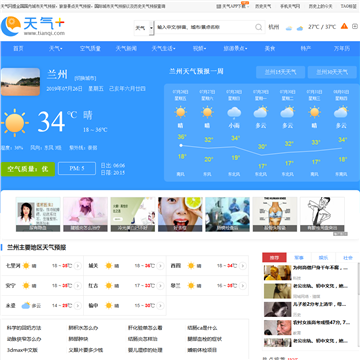Click the arrow button in 西固 row

pos(243,266)
